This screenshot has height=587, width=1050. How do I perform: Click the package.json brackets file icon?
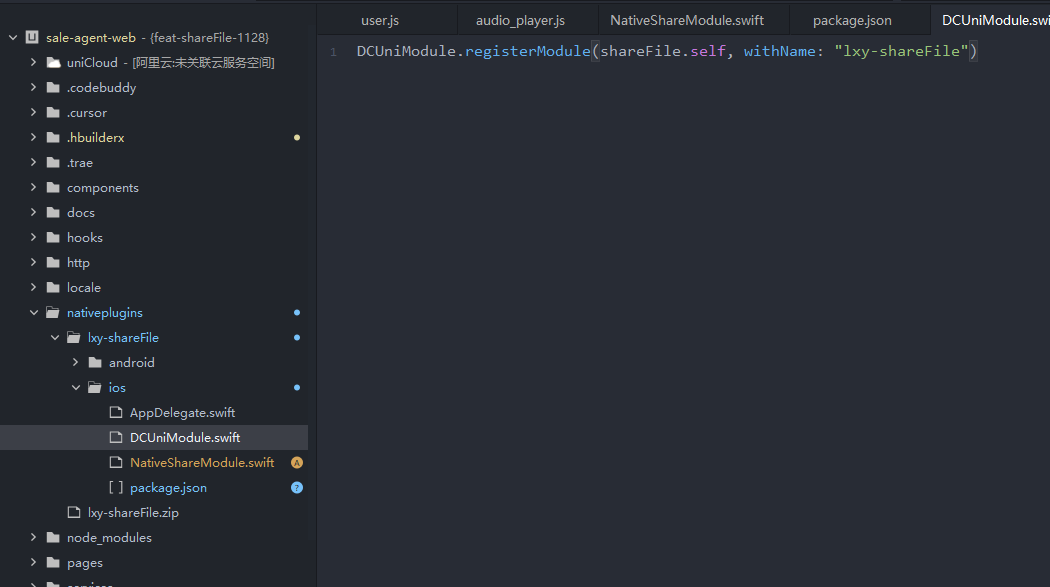(x=116, y=488)
